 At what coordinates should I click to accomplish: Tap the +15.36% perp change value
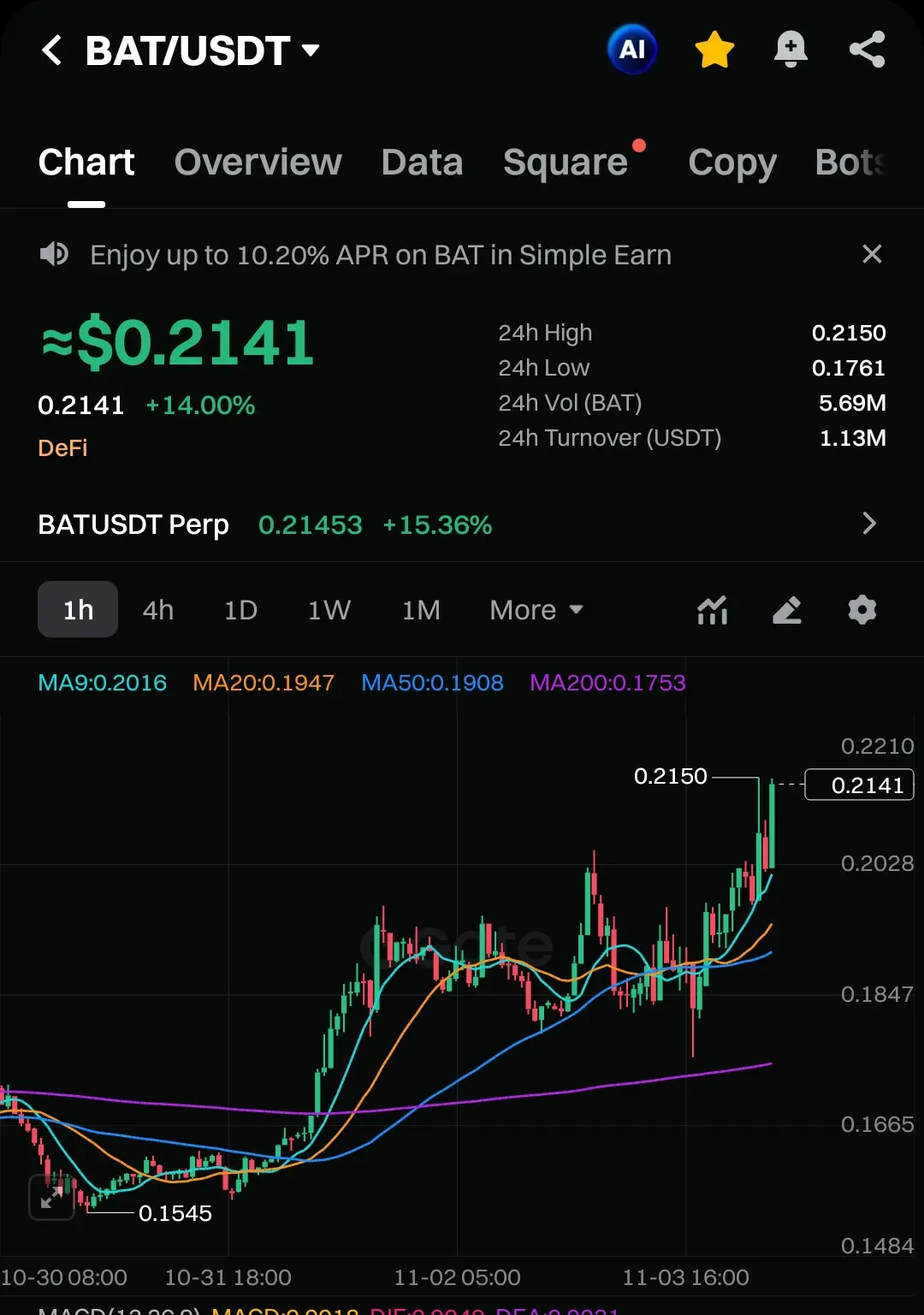437,524
